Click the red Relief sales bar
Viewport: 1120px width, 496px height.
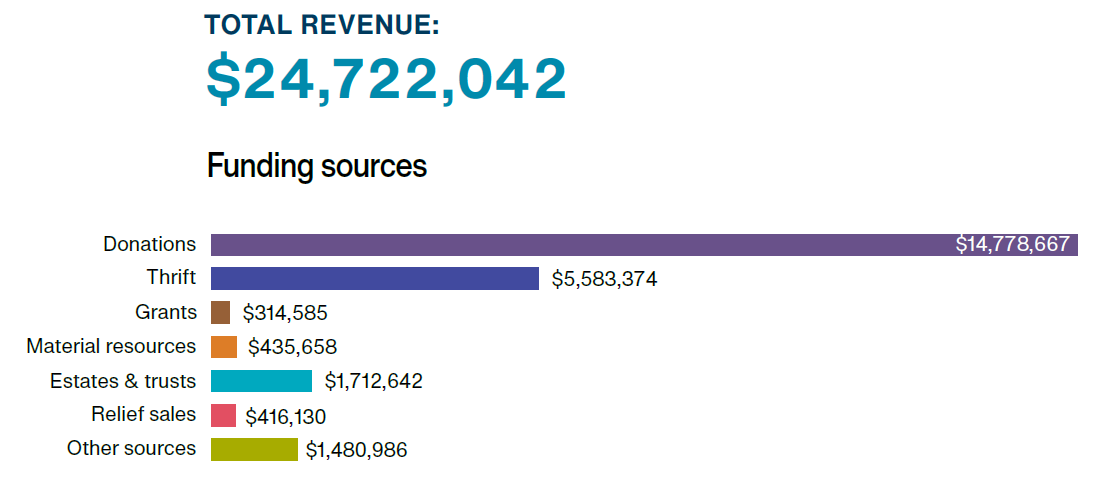tap(223, 415)
